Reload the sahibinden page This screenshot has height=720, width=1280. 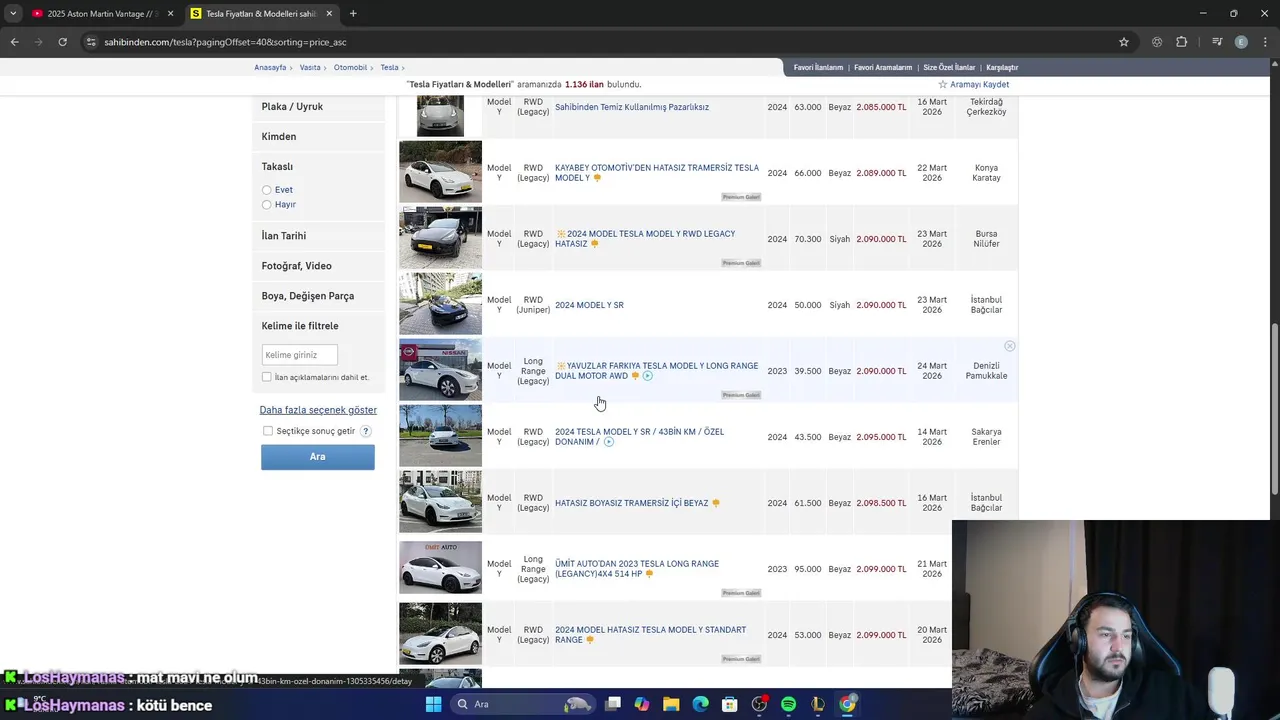pyautogui.click(x=62, y=42)
